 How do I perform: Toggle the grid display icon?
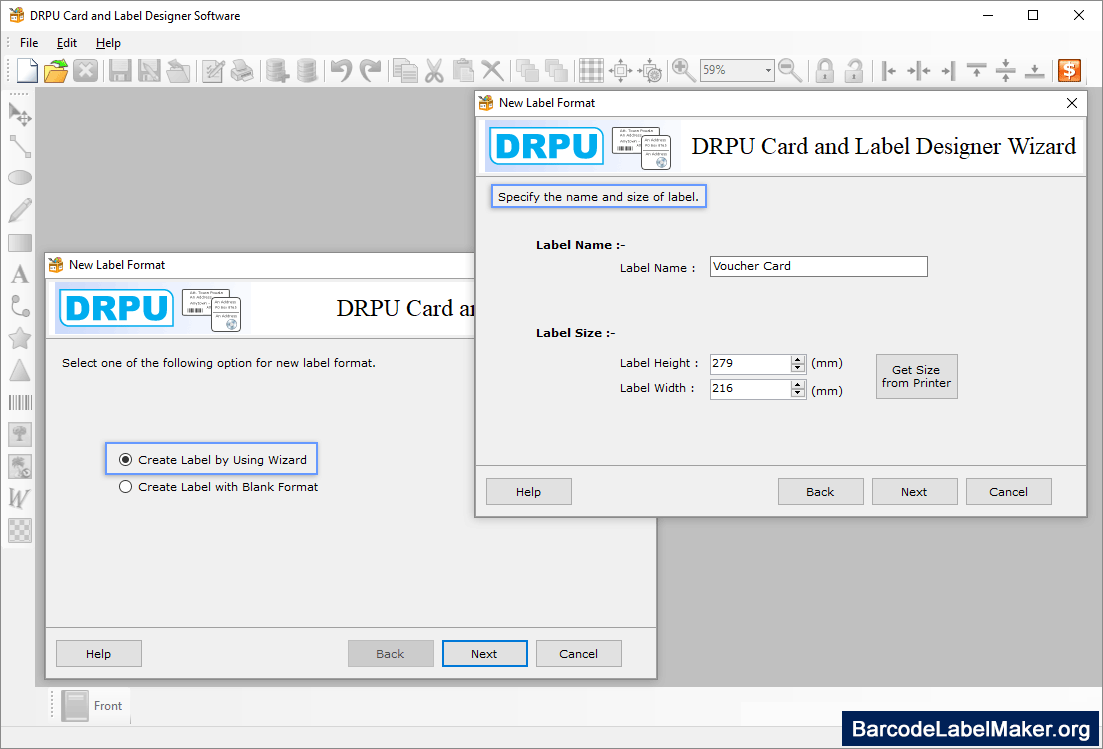tap(591, 70)
